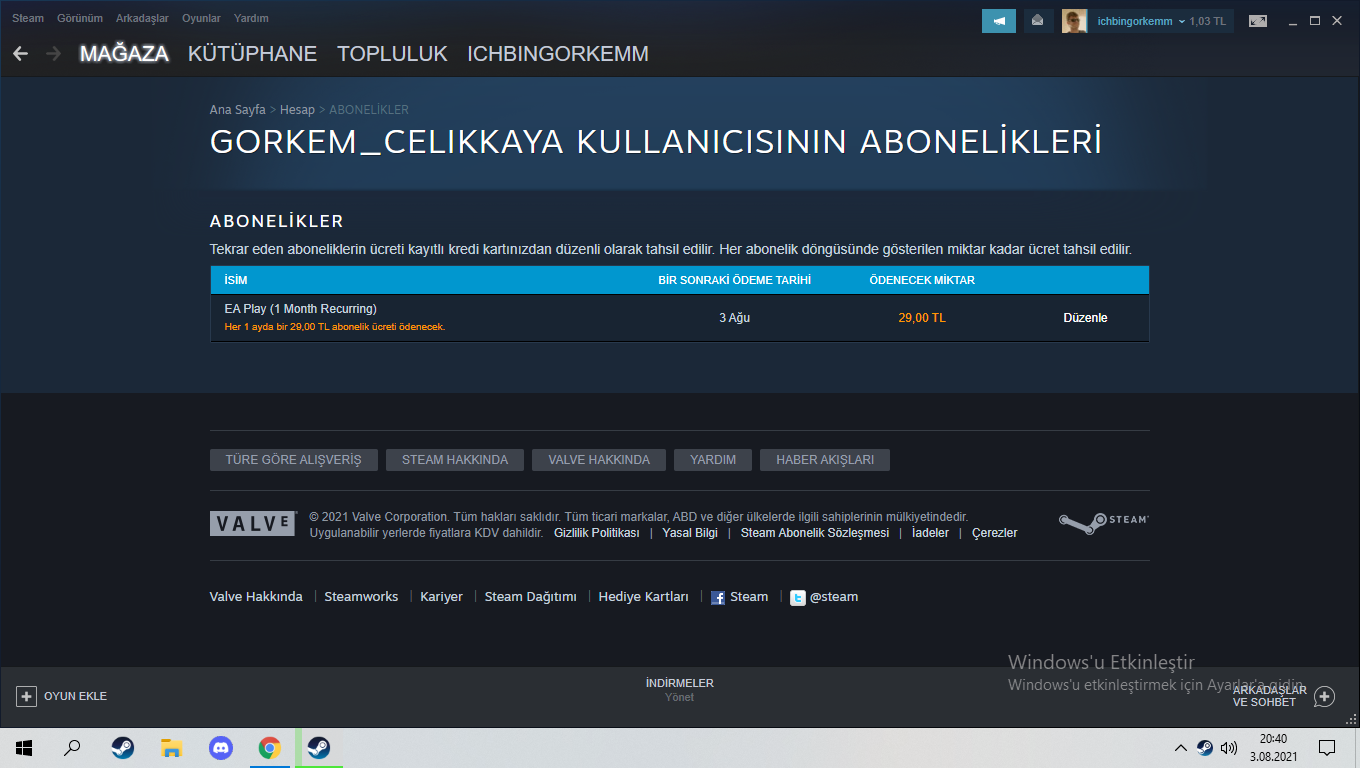Open the Oyunlar menu
This screenshot has height=768, width=1360.
tap(201, 18)
